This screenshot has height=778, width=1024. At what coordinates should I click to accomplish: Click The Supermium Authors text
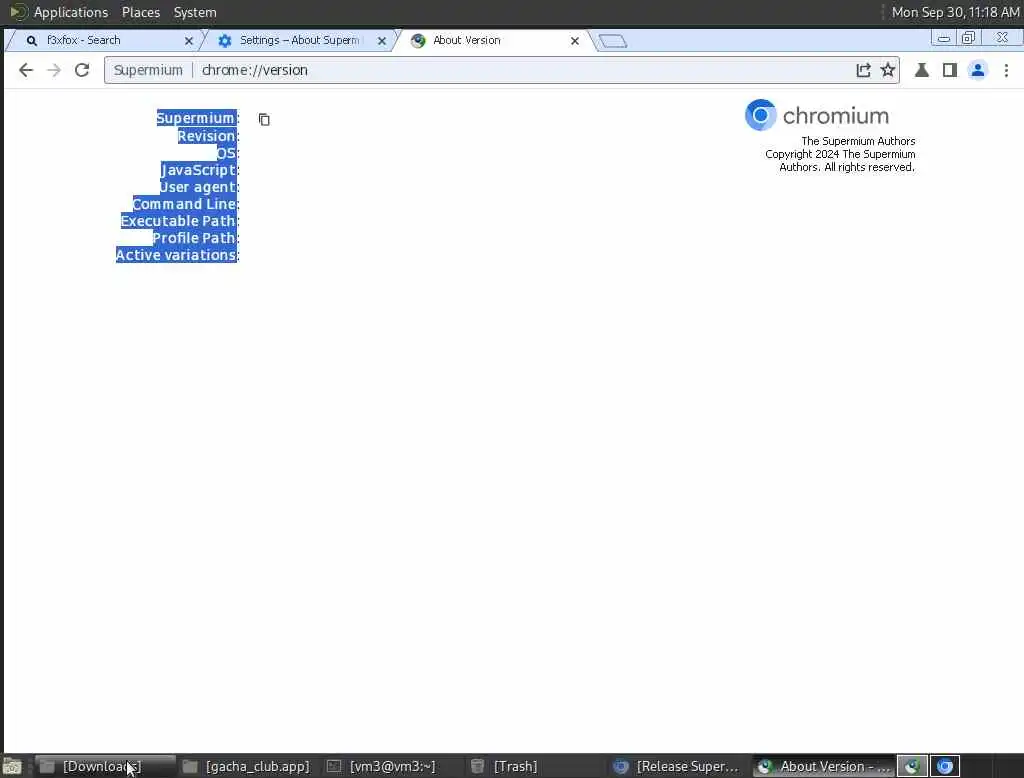(858, 141)
